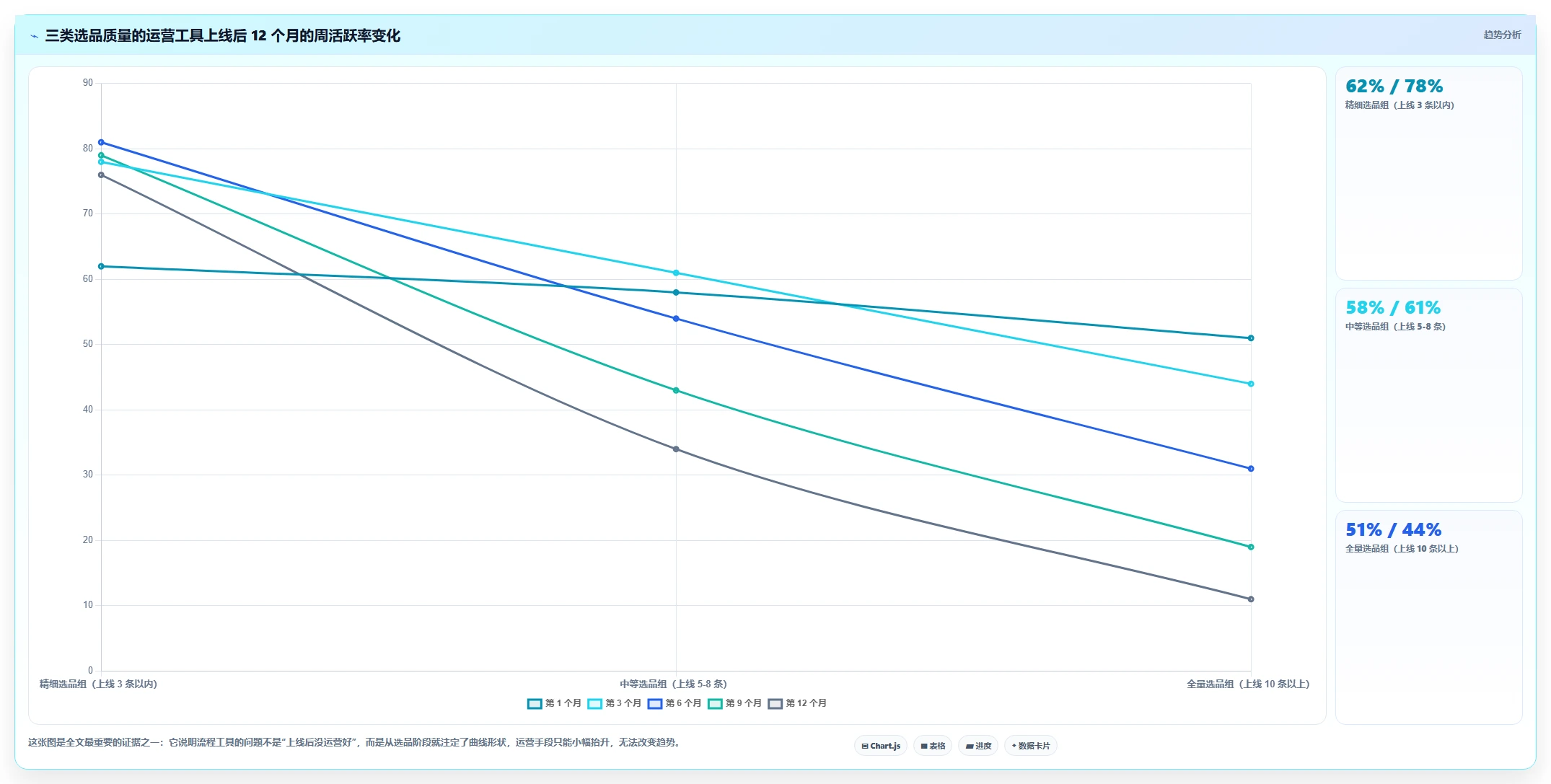
Task: Click the y-axis tick label 0
Action: 90,671
